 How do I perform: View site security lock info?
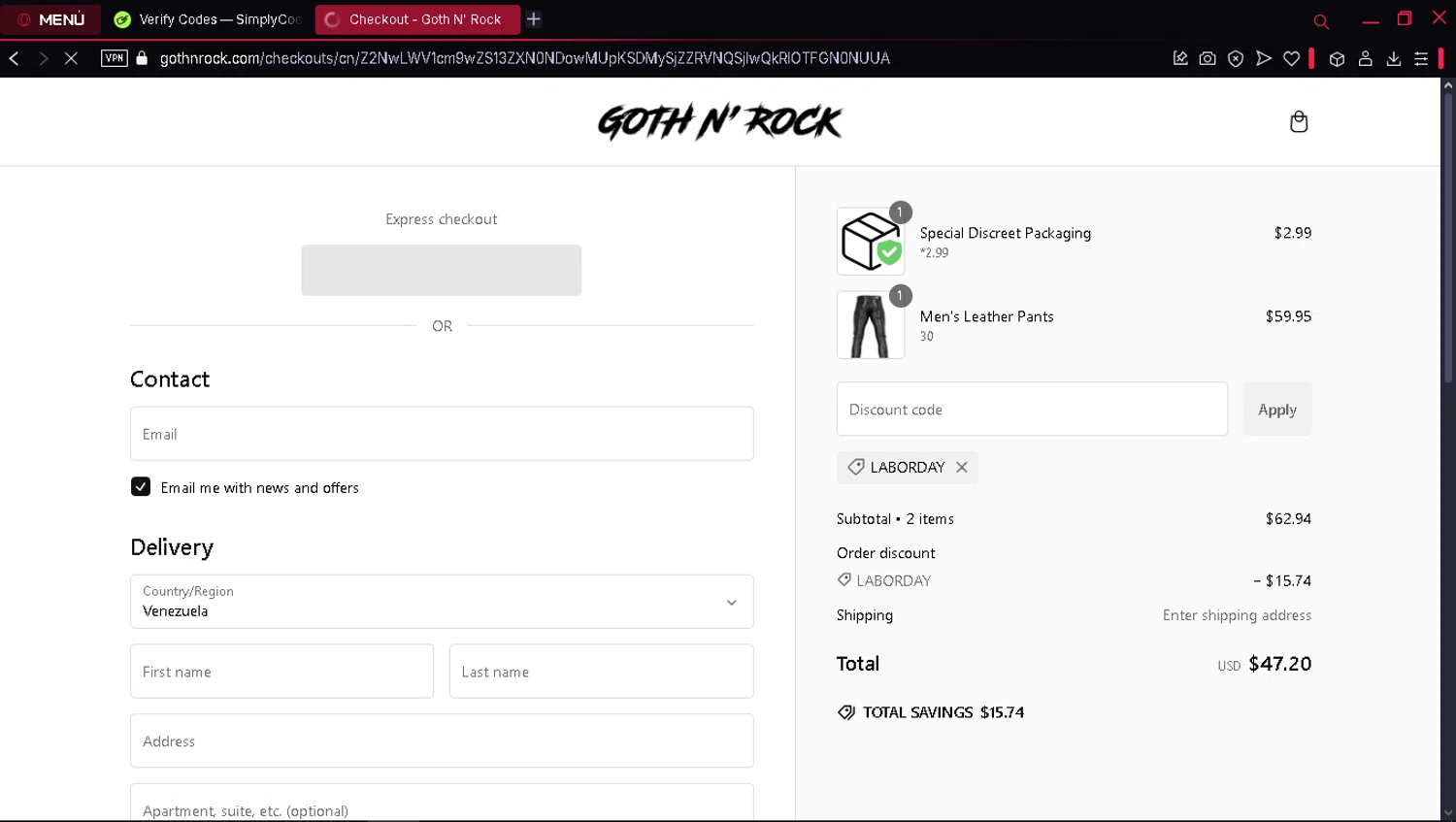[x=143, y=58]
